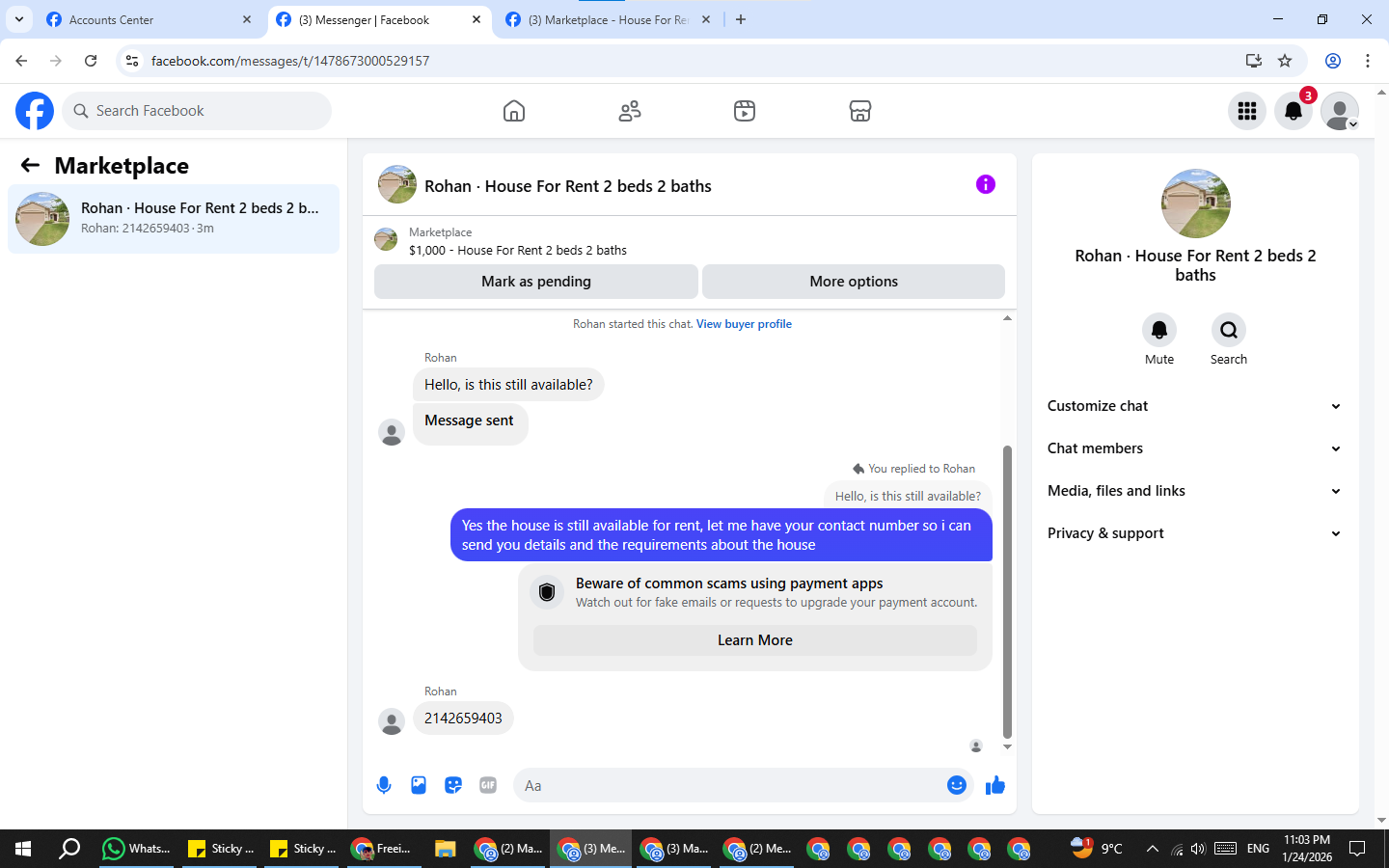This screenshot has height=868, width=1389.
Task: Expand Privacy & support section
Action: point(1195,533)
